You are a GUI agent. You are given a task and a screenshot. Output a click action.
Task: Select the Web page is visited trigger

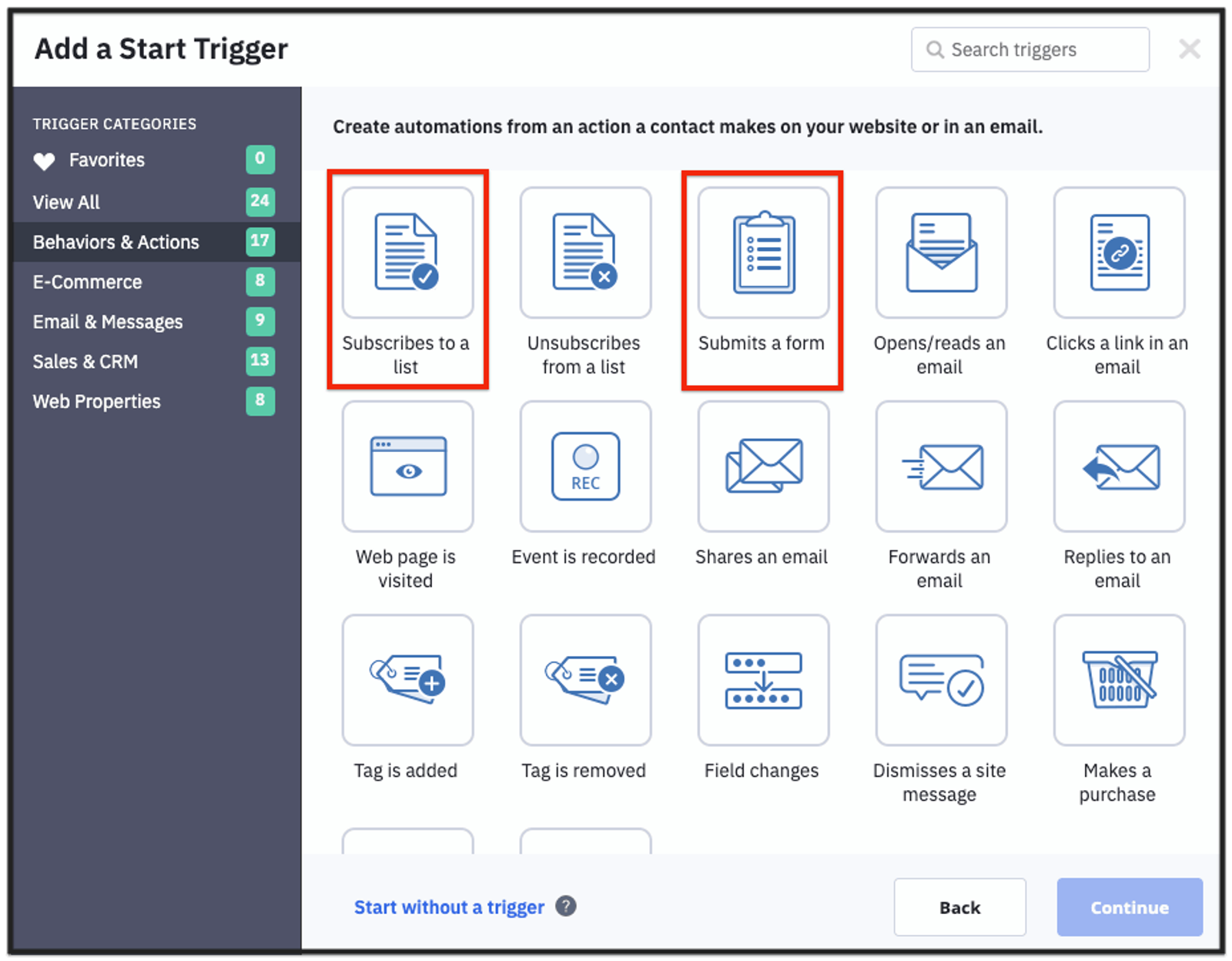pos(407,466)
